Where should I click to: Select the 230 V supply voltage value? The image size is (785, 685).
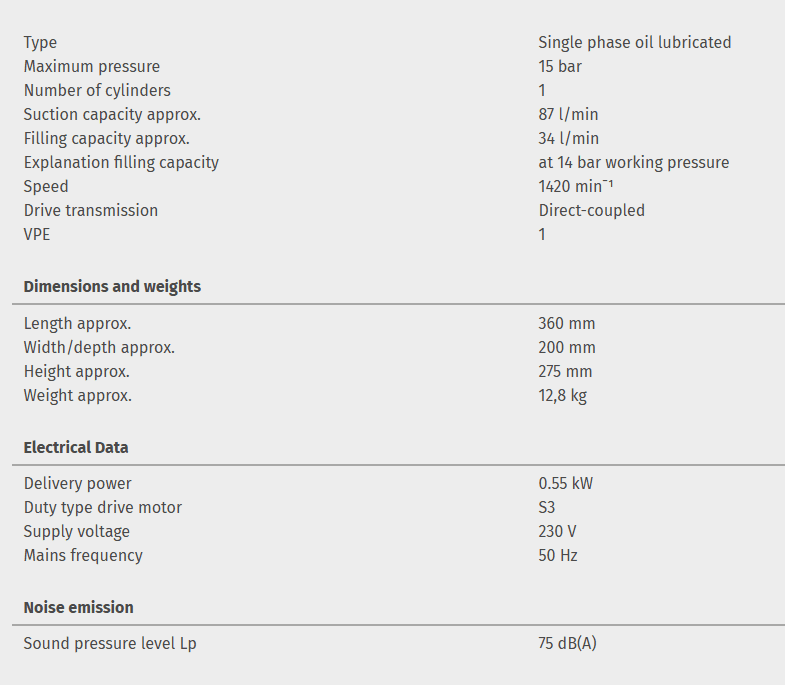[557, 531]
